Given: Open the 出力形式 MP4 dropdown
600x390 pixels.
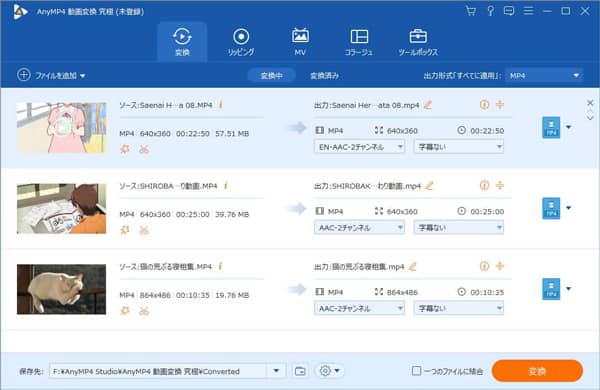Looking at the screenshot, I should 544,76.
